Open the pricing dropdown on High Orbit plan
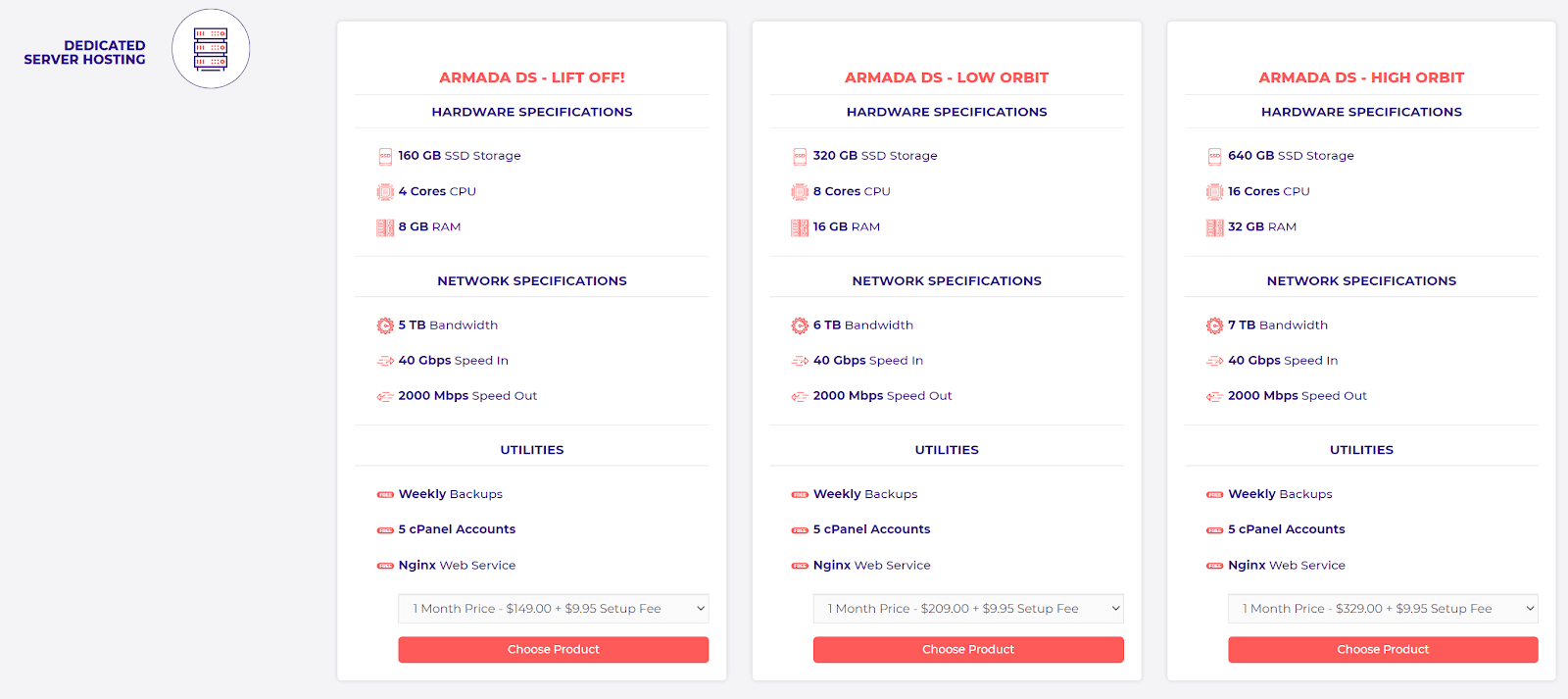 coord(1382,608)
